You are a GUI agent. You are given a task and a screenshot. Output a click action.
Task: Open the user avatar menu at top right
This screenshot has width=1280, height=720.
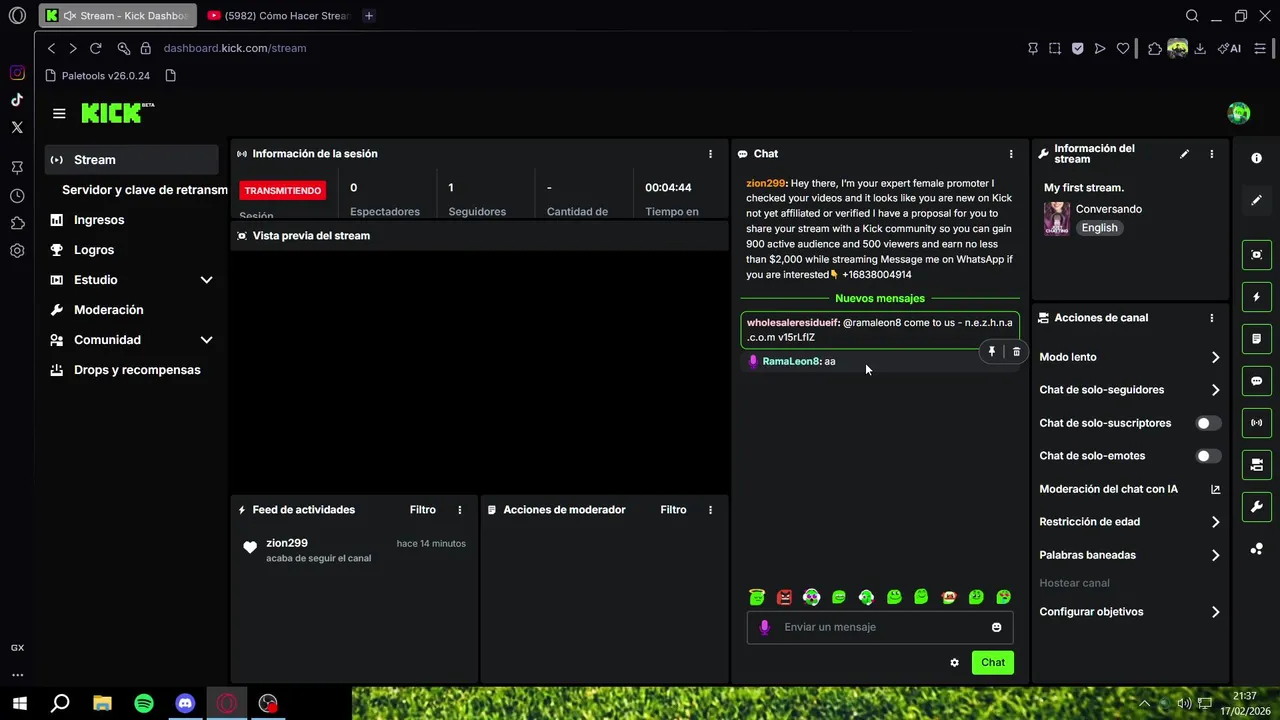[x=1239, y=113]
